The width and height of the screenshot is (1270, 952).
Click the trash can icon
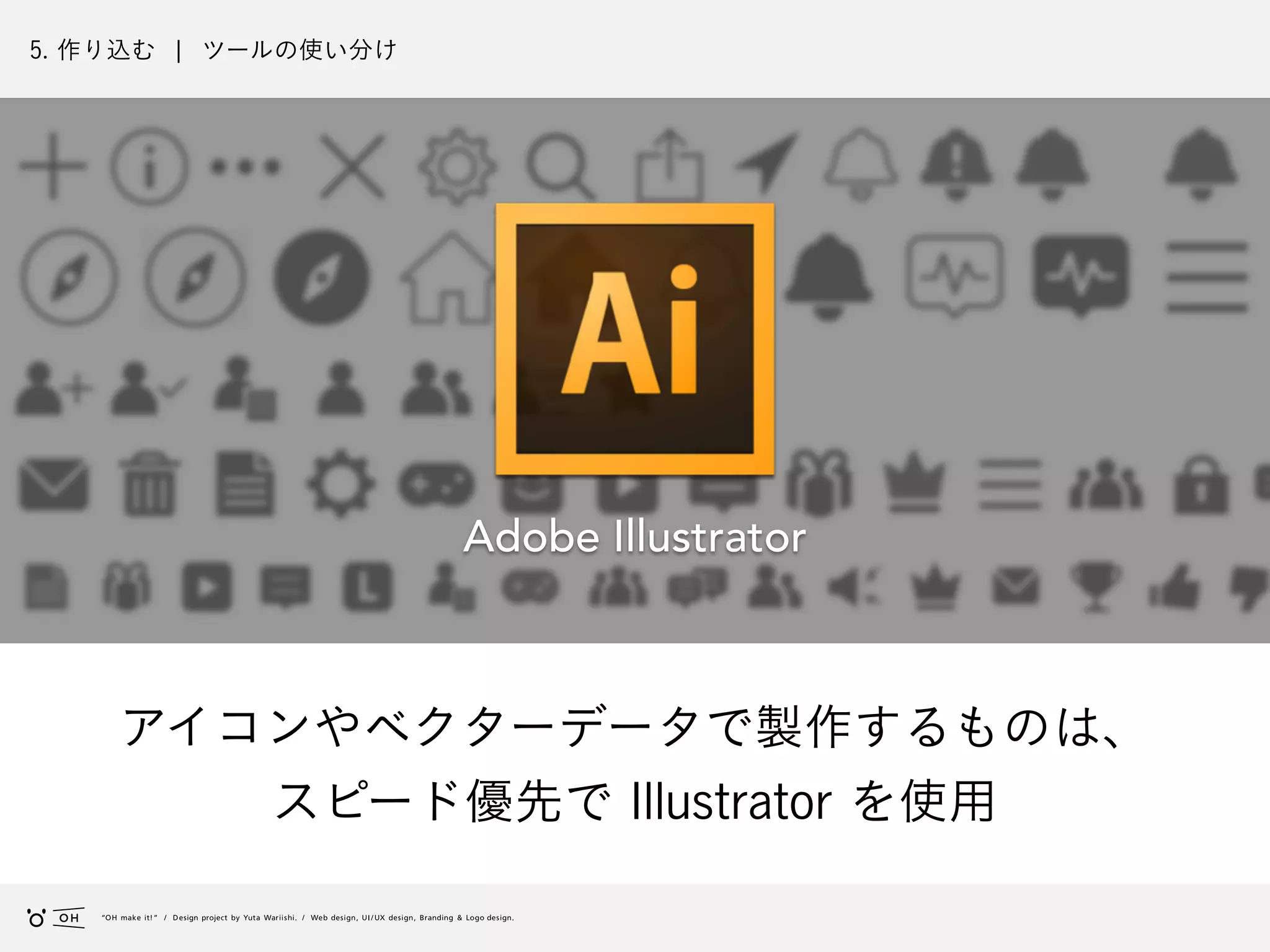click(x=149, y=483)
